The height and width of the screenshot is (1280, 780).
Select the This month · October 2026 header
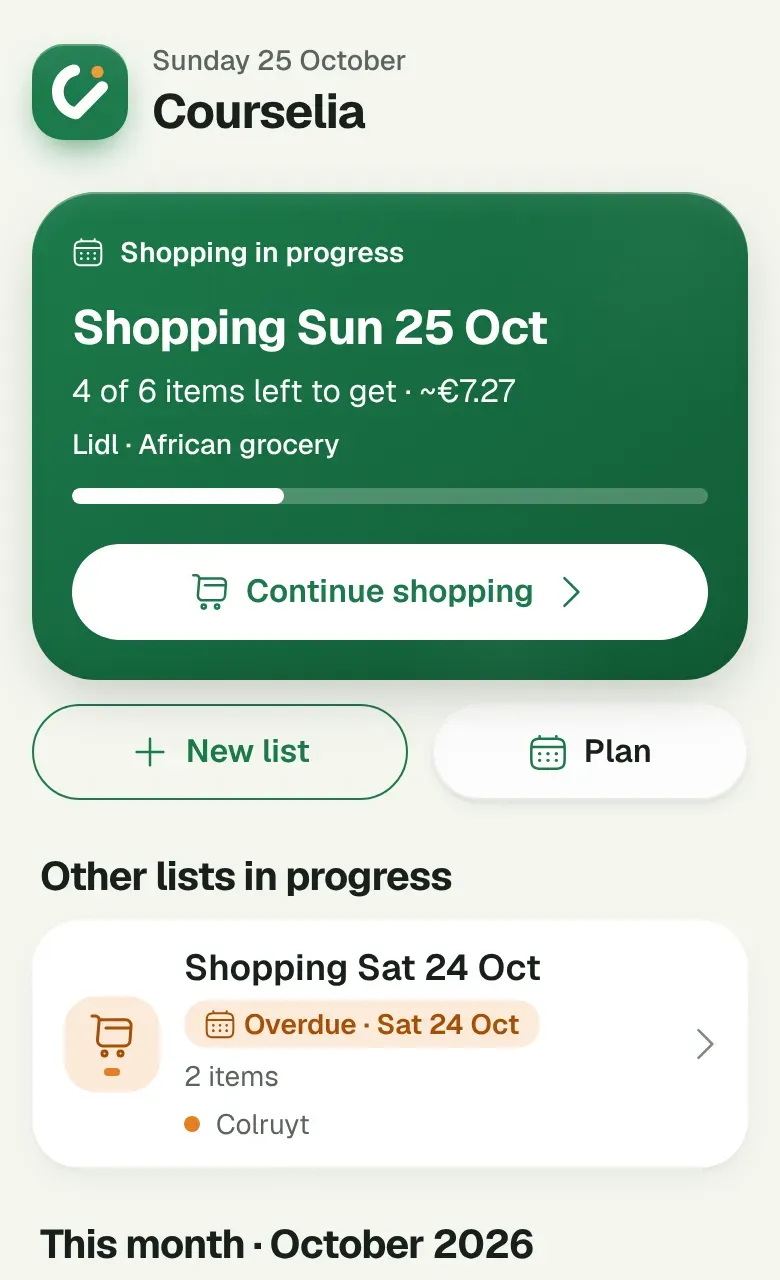[x=287, y=1245]
